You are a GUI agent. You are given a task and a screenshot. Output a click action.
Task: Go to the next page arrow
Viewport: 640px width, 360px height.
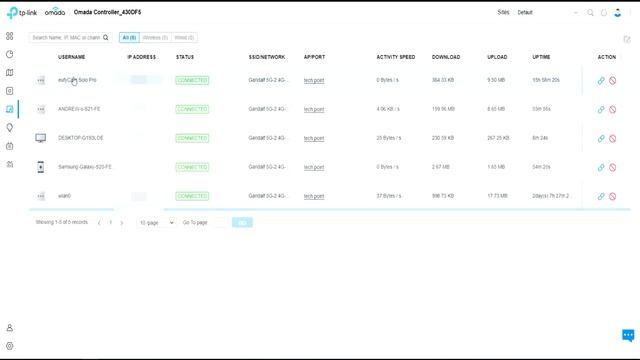(122, 223)
